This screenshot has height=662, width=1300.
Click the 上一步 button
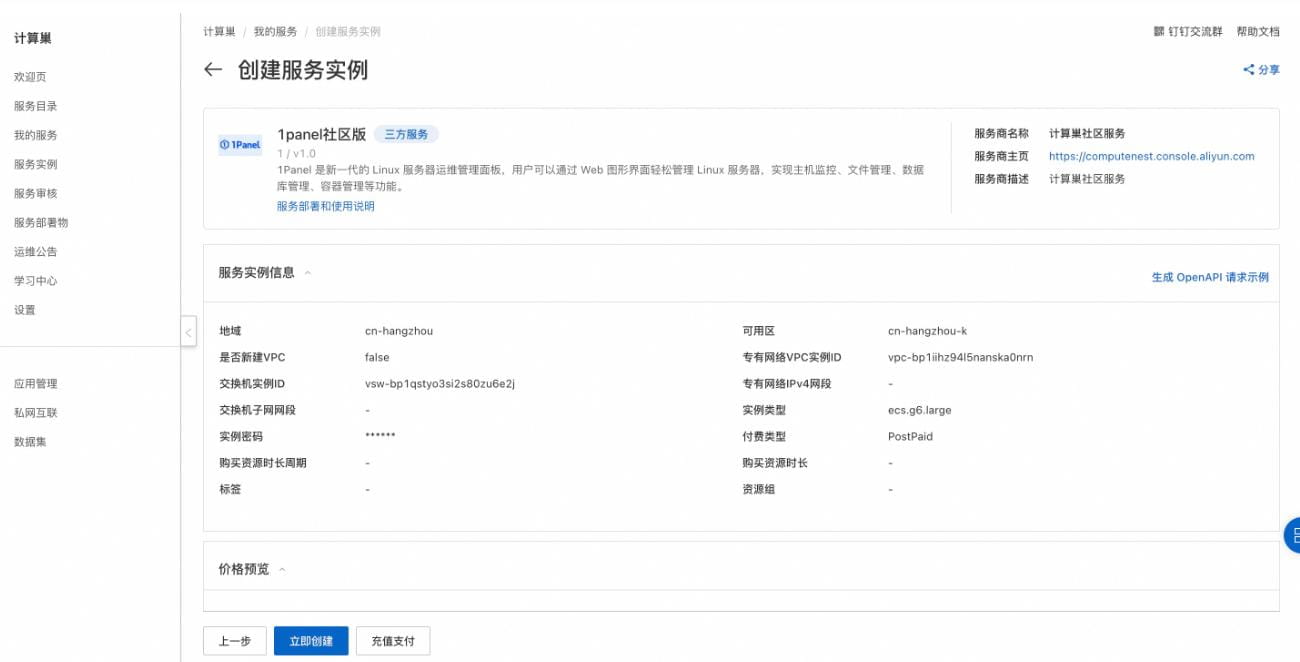click(x=234, y=641)
